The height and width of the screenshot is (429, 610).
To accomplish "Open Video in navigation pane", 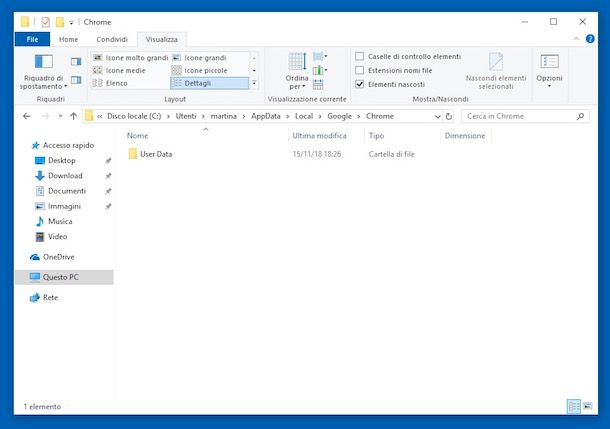I will (57, 236).
